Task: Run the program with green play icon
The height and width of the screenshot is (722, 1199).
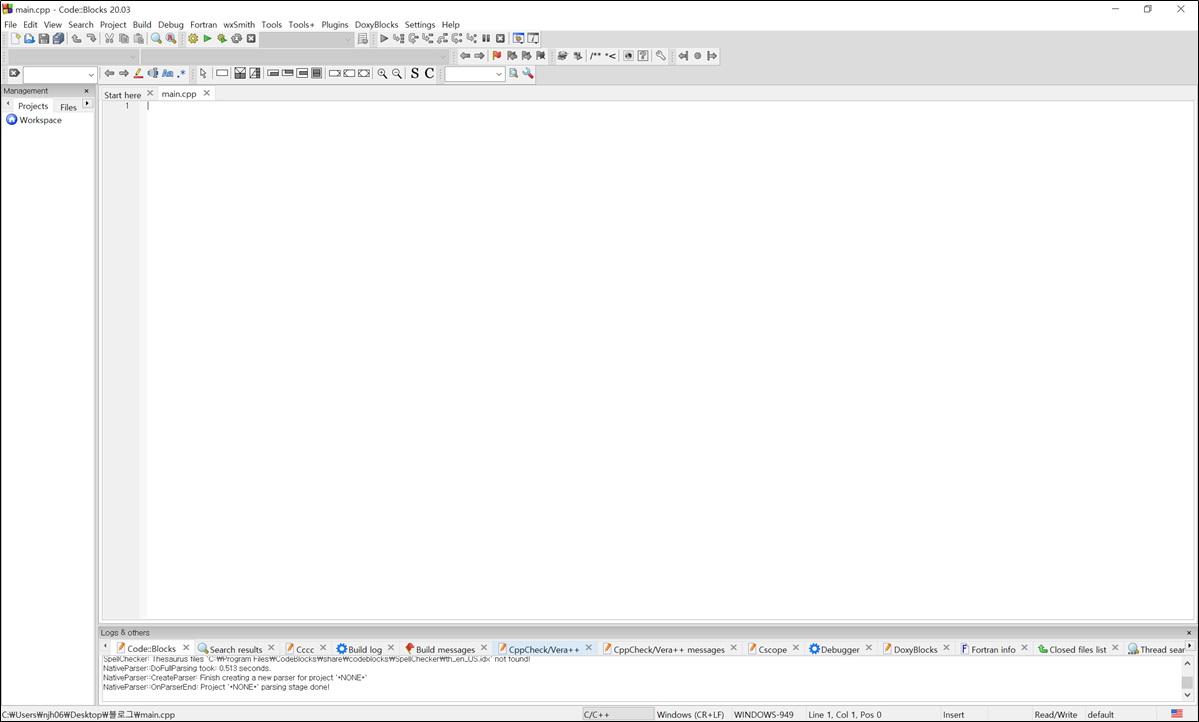Action: 207,38
